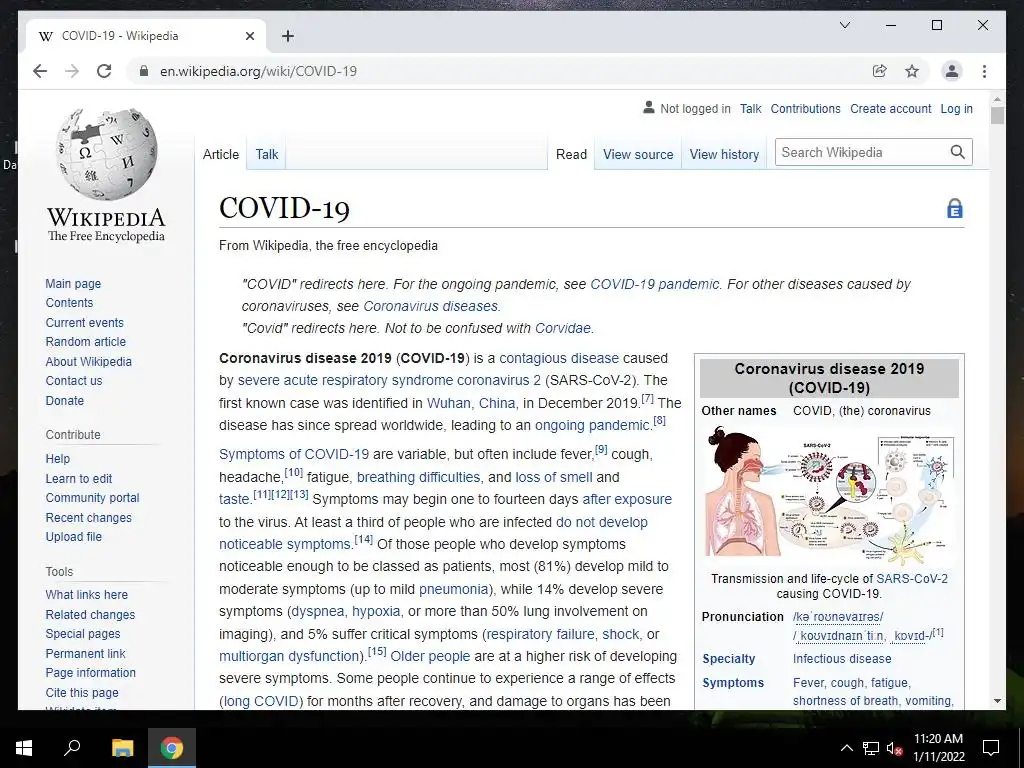The width and height of the screenshot is (1024, 768).
Task: Open Related changes
Action: click(90, 615)
